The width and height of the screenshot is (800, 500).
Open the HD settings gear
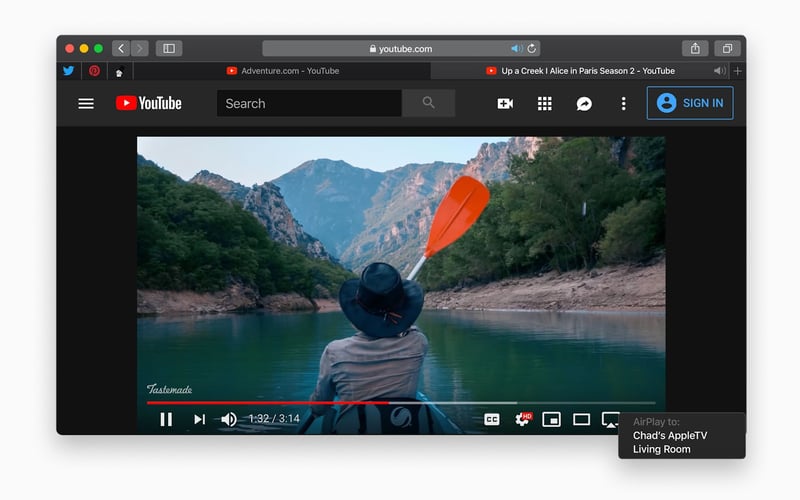click(522, 419)
